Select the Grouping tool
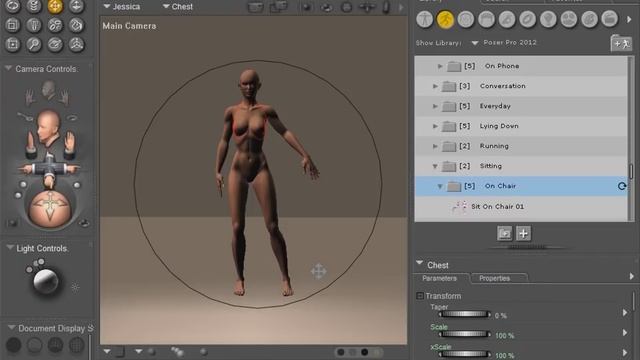Screen dimensions: 640x360 [12, 44]
